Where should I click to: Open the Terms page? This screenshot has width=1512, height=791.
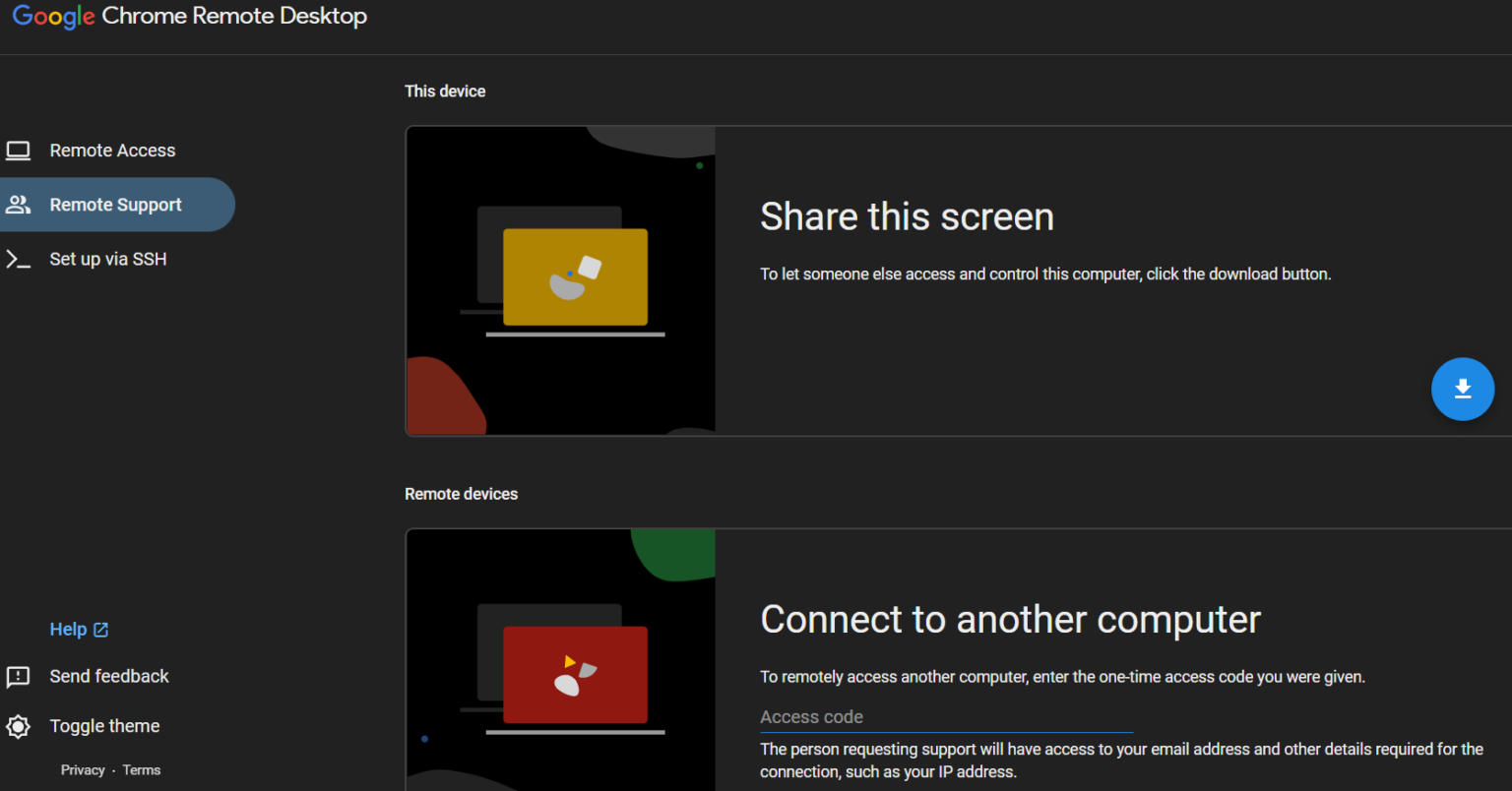point(141,769)
